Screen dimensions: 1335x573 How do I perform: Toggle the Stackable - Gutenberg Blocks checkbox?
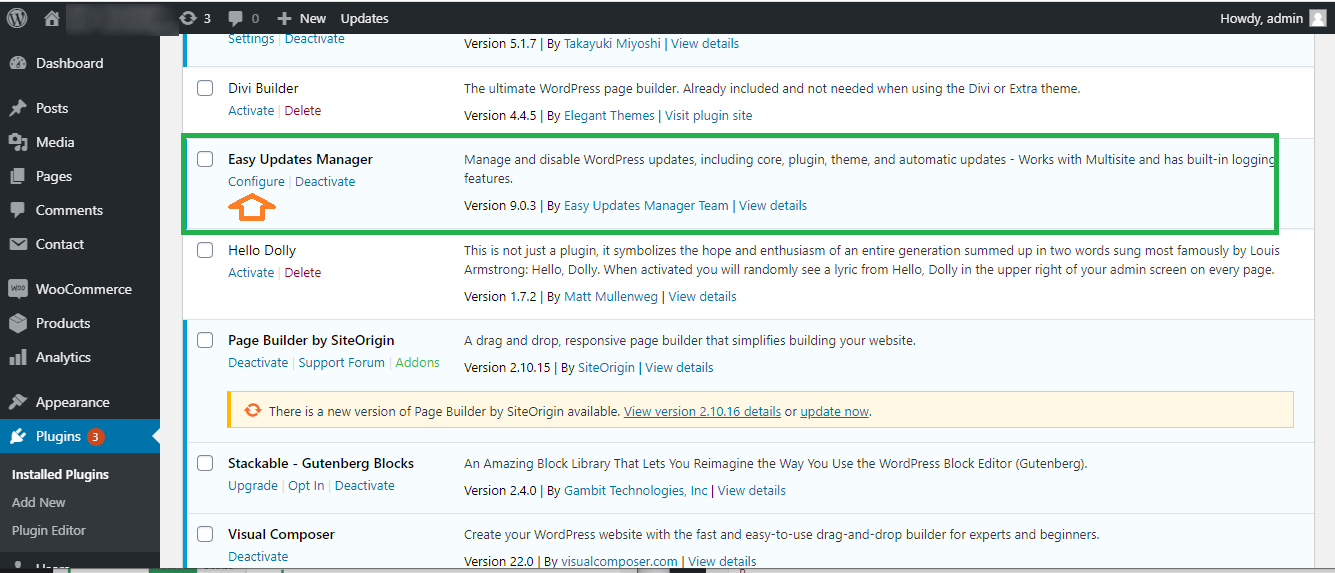(x=205, y=463)
